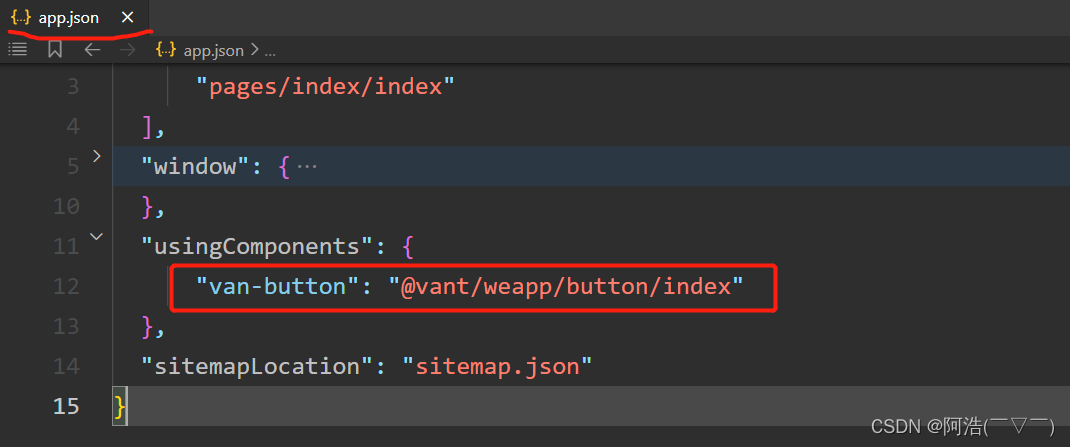Click the JSON braces icon in breadcrumb

(166, 49)
